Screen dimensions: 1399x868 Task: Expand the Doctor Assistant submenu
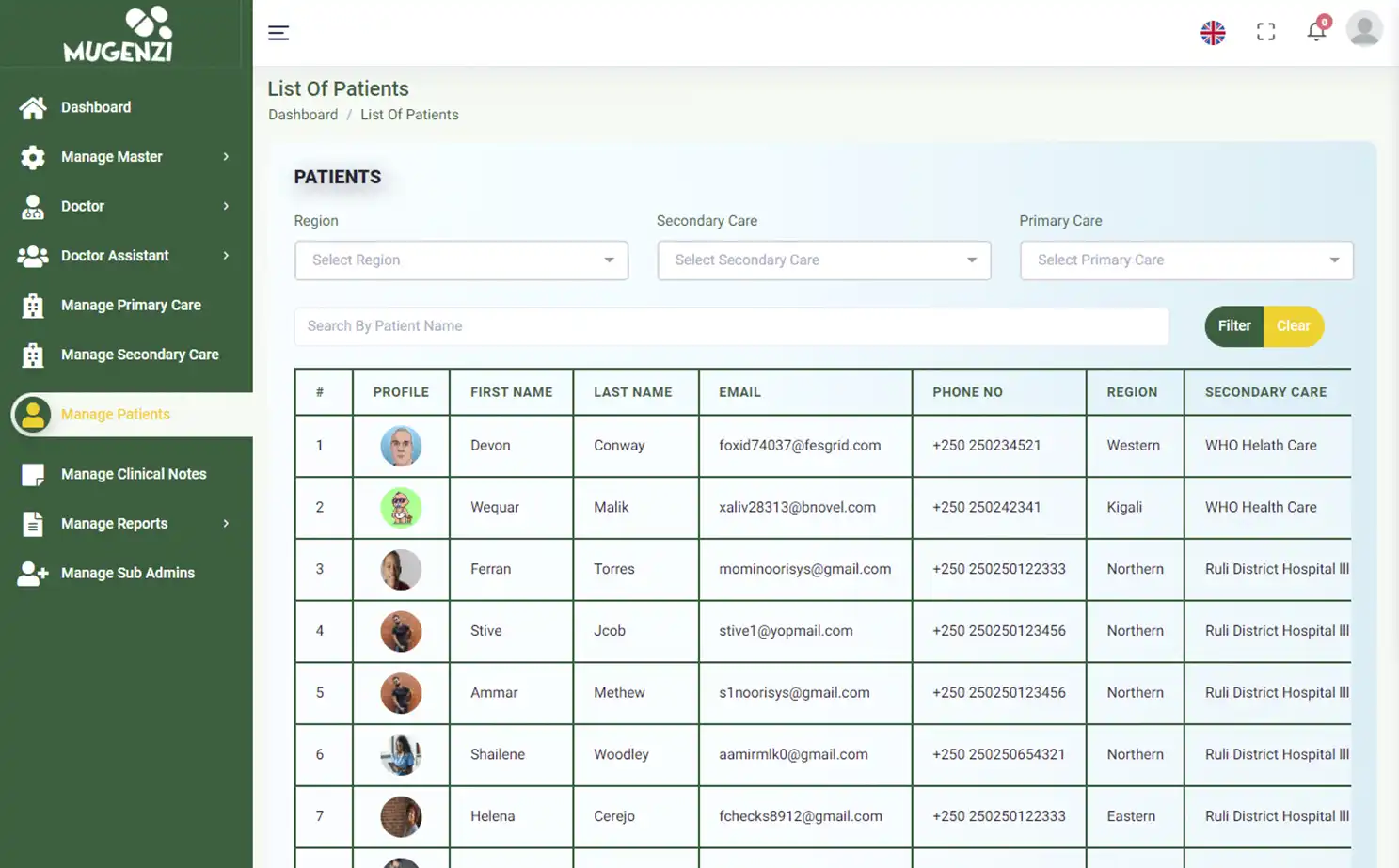pos(226,256)
